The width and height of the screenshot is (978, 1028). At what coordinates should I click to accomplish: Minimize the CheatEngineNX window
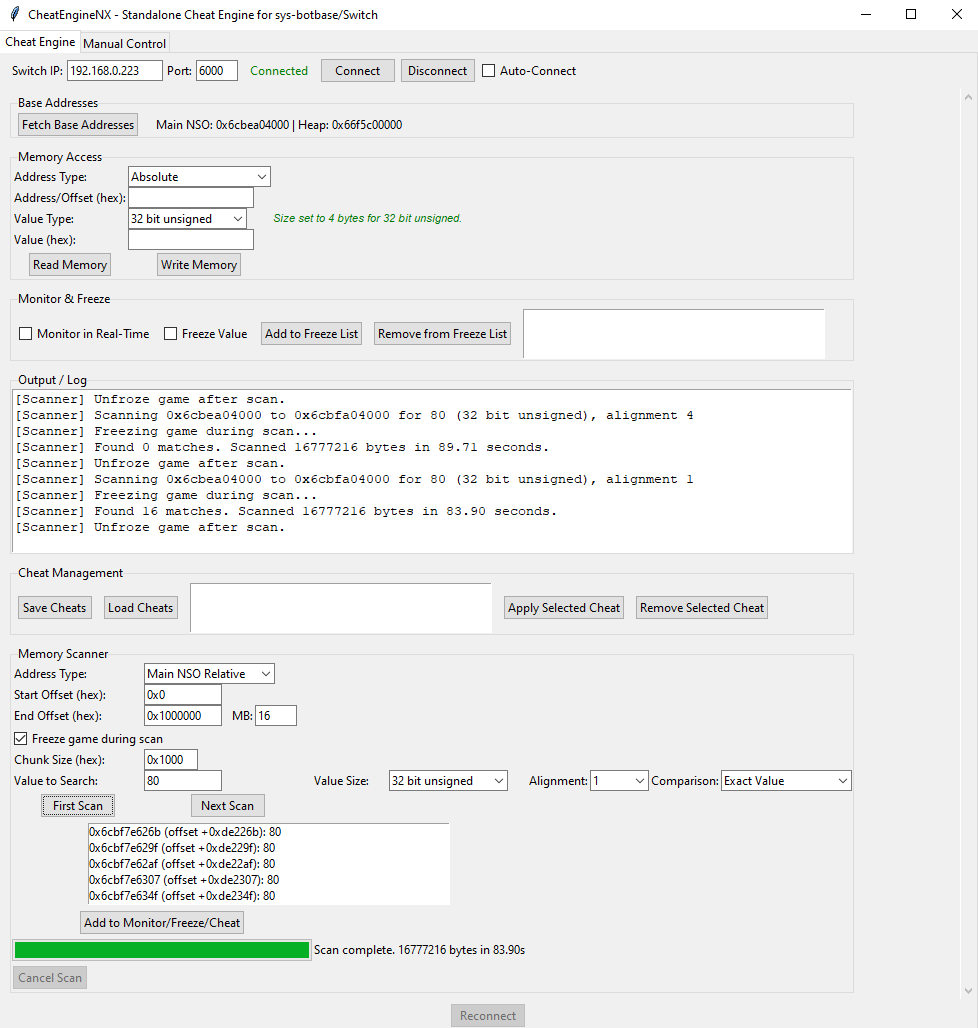tap(866, 14)
